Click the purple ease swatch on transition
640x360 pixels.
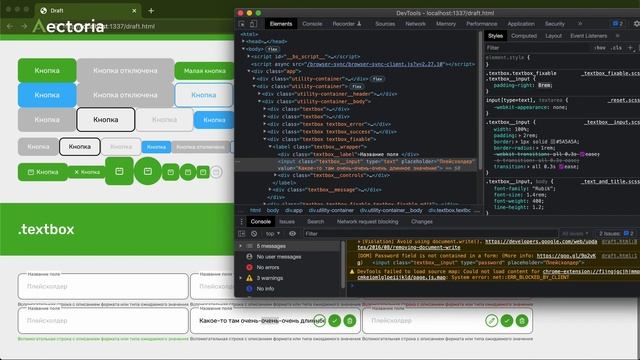click(x=562, y=167)
